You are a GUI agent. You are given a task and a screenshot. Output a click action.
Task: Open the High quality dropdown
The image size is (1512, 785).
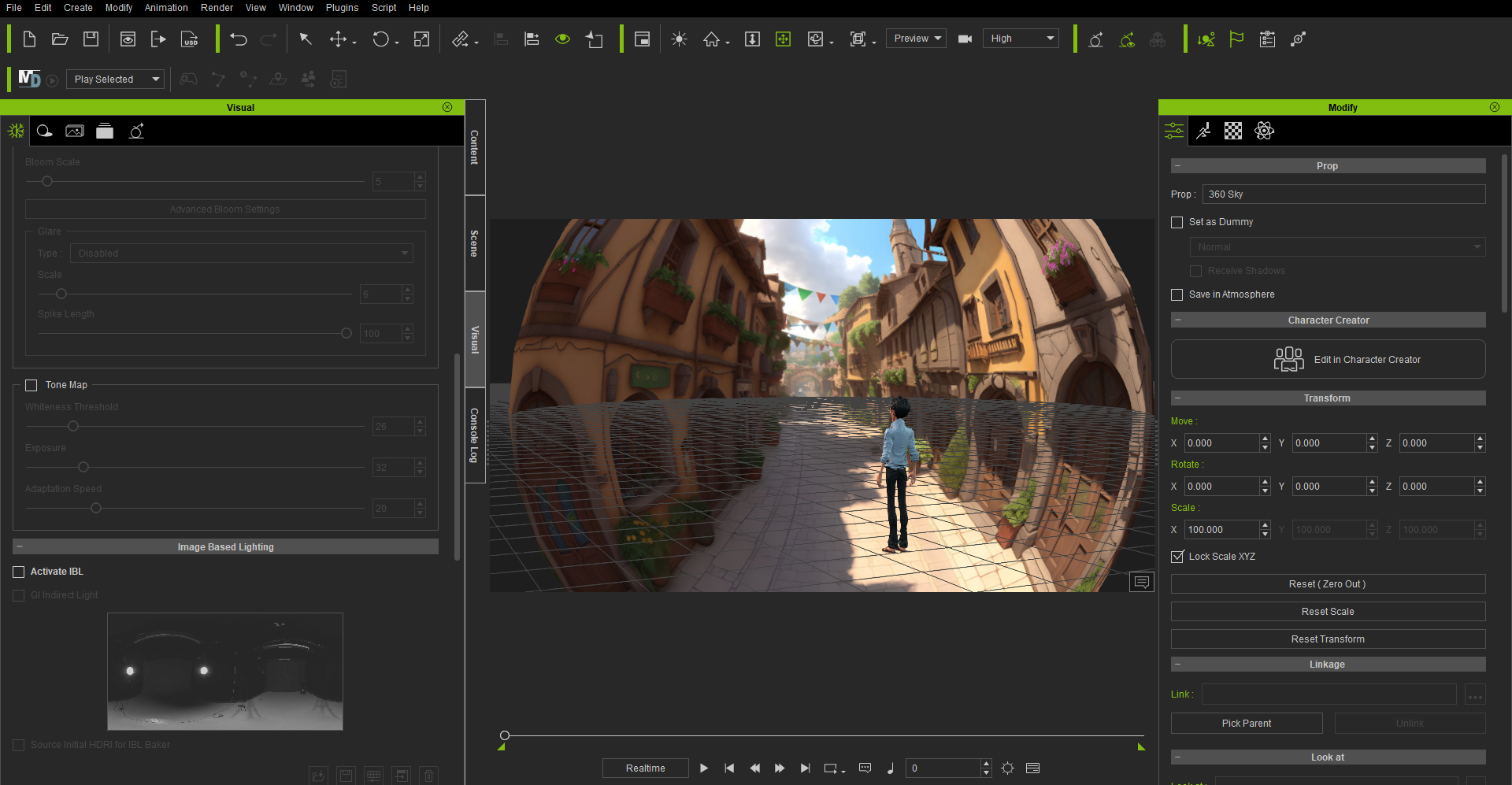point(1021,39)
